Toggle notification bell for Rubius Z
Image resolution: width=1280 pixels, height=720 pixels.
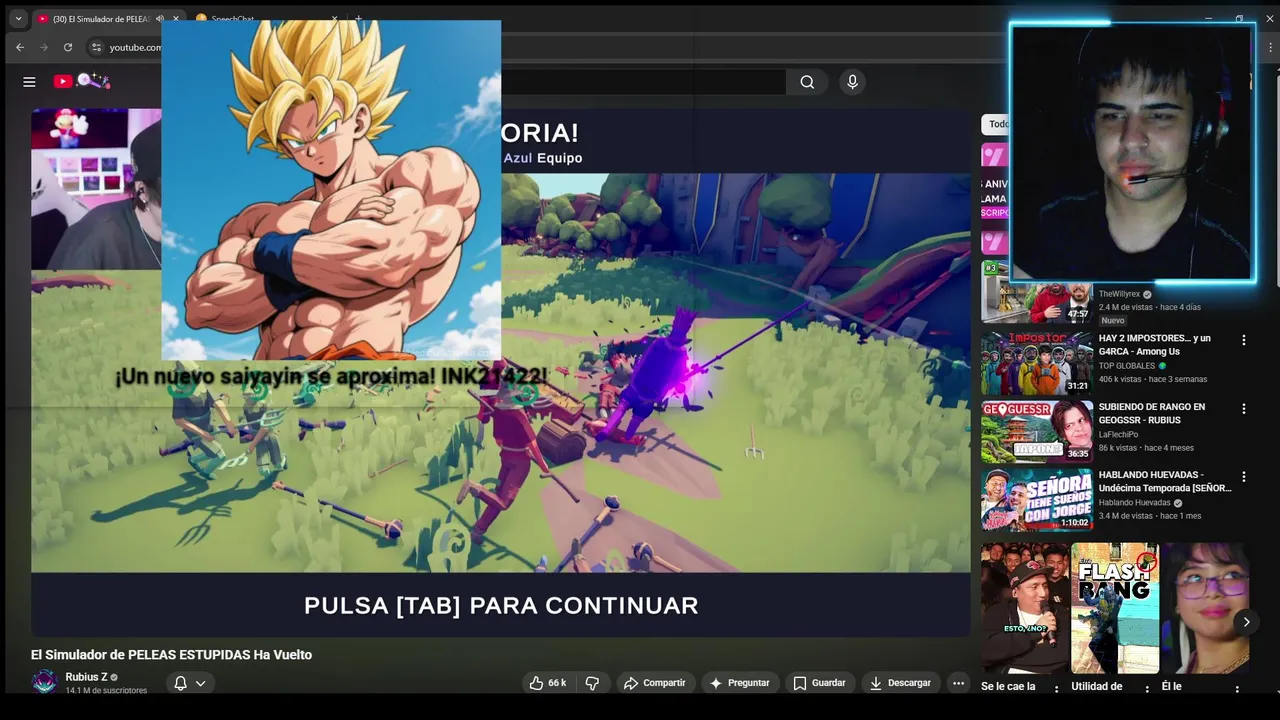181,683
